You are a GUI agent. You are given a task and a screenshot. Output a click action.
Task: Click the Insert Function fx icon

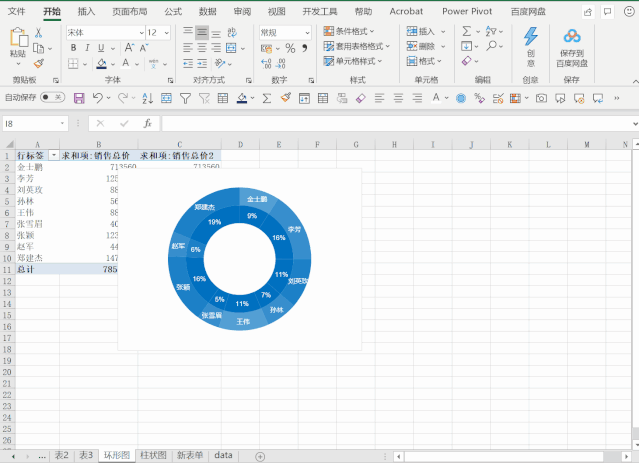coord(148,123)
